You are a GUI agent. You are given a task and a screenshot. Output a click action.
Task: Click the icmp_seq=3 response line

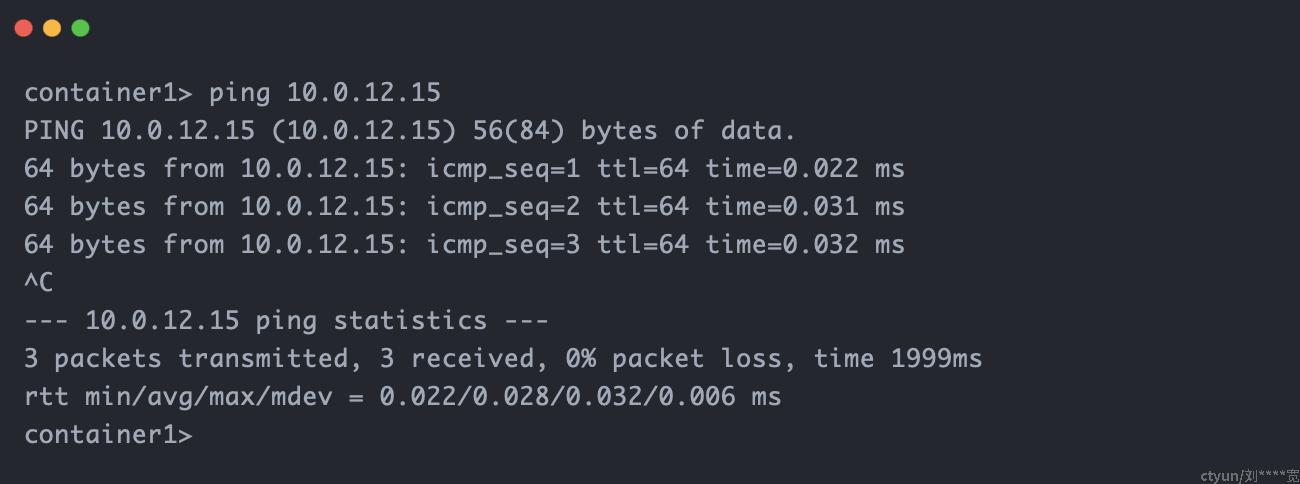[464, 245]
